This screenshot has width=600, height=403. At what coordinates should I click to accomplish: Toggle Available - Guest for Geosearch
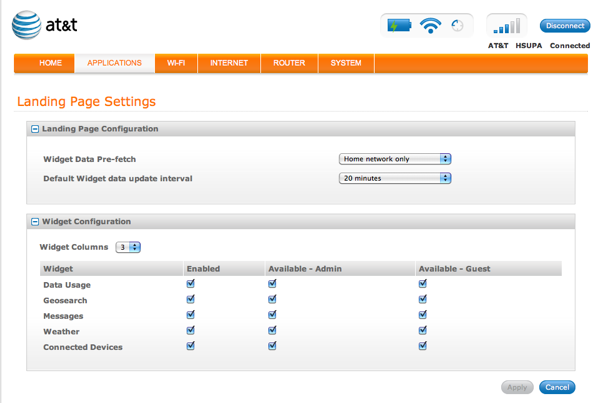[422, 299]
